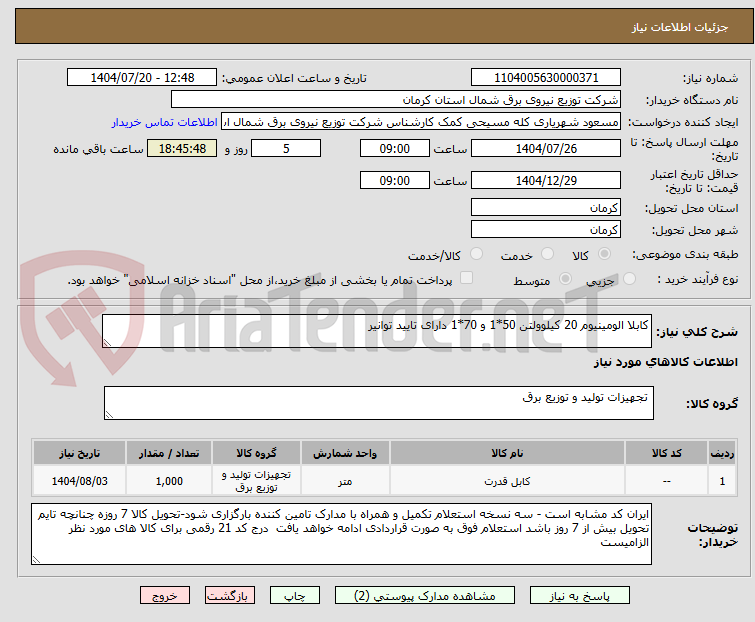Click the شرح کلی نیاز text area
Image resolution: width=755 pixels, height=622 pixels.
click(377, 331)
